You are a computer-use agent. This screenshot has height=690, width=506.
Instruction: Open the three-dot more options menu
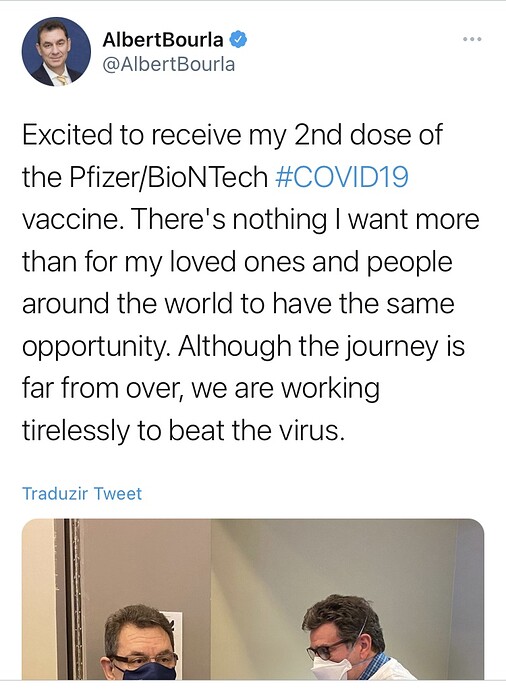point(473,40)
